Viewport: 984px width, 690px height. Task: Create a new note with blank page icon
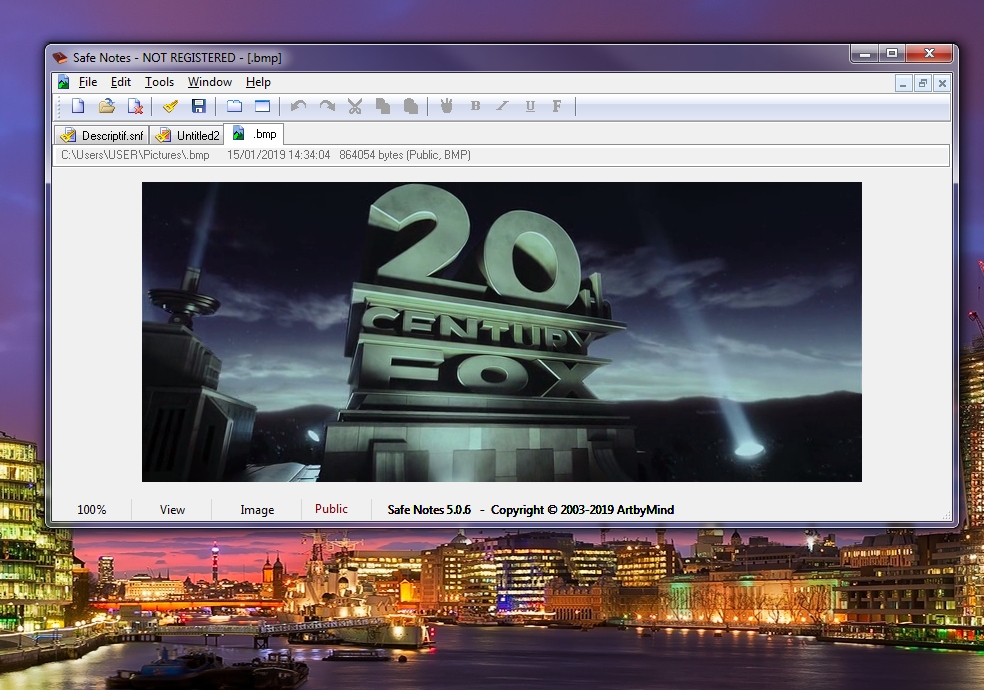point(78,106)
